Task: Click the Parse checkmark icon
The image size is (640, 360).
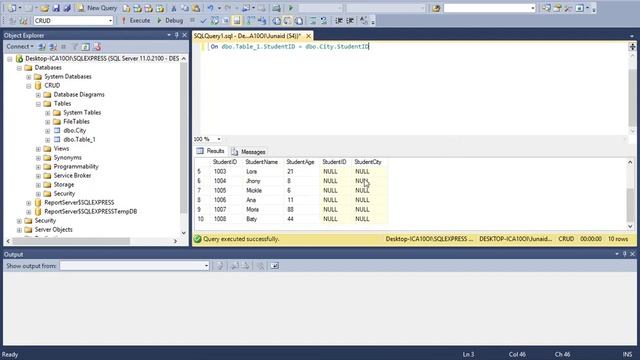Action: tap(203, 20)
